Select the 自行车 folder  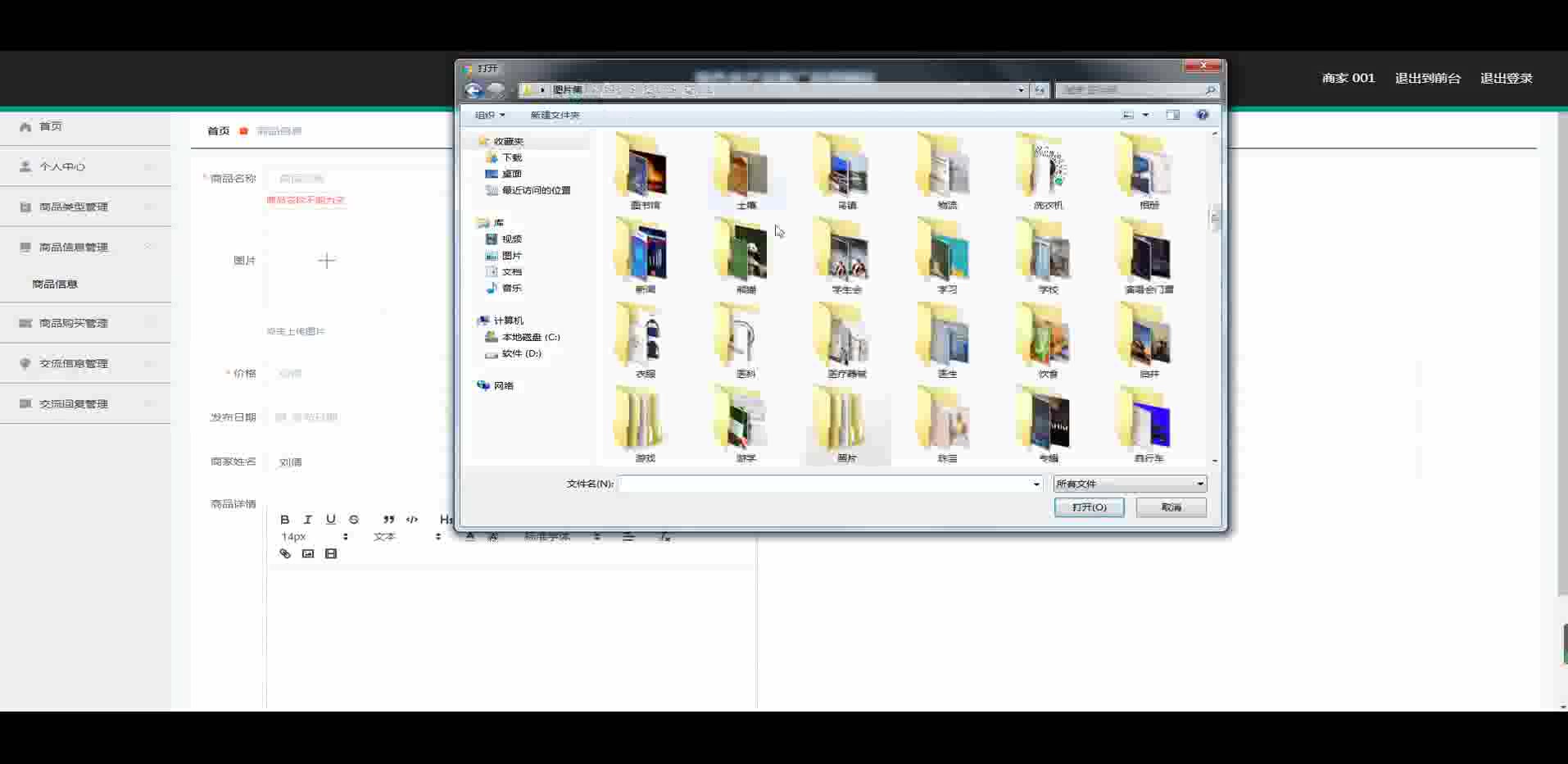click(x=1149, y=425)
